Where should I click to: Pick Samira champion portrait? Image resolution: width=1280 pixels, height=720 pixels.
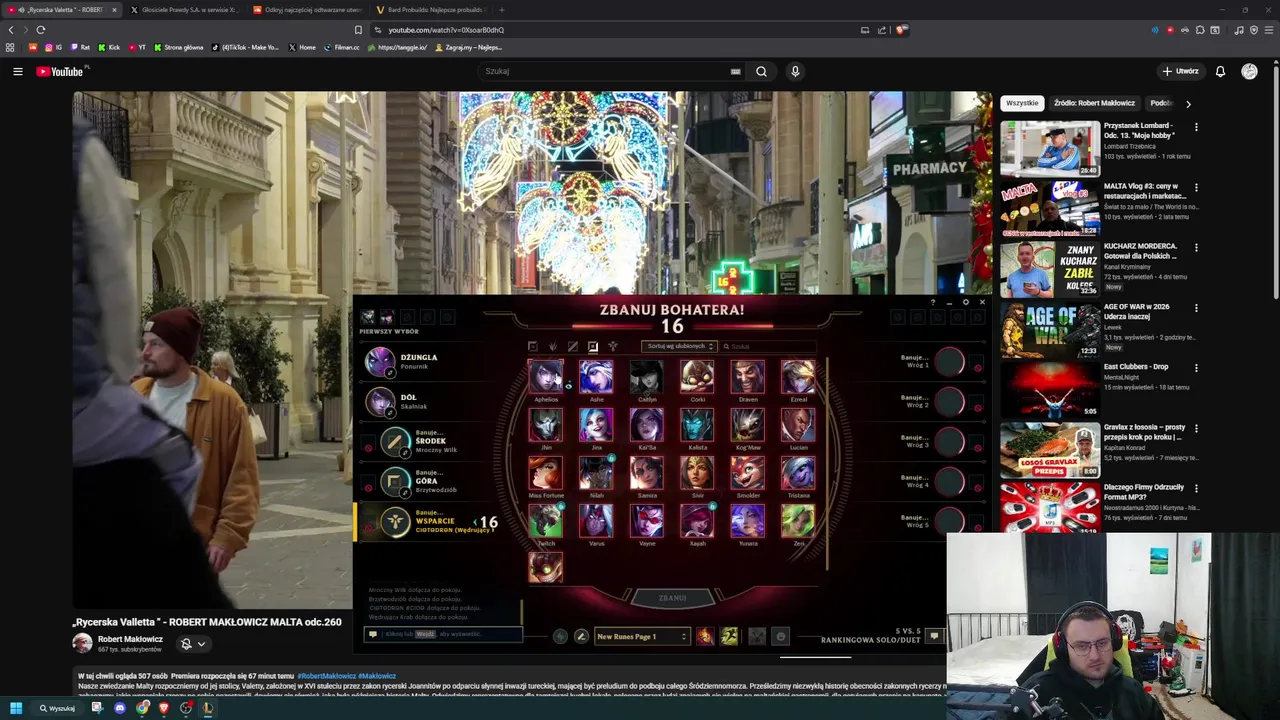click(647, 473)
